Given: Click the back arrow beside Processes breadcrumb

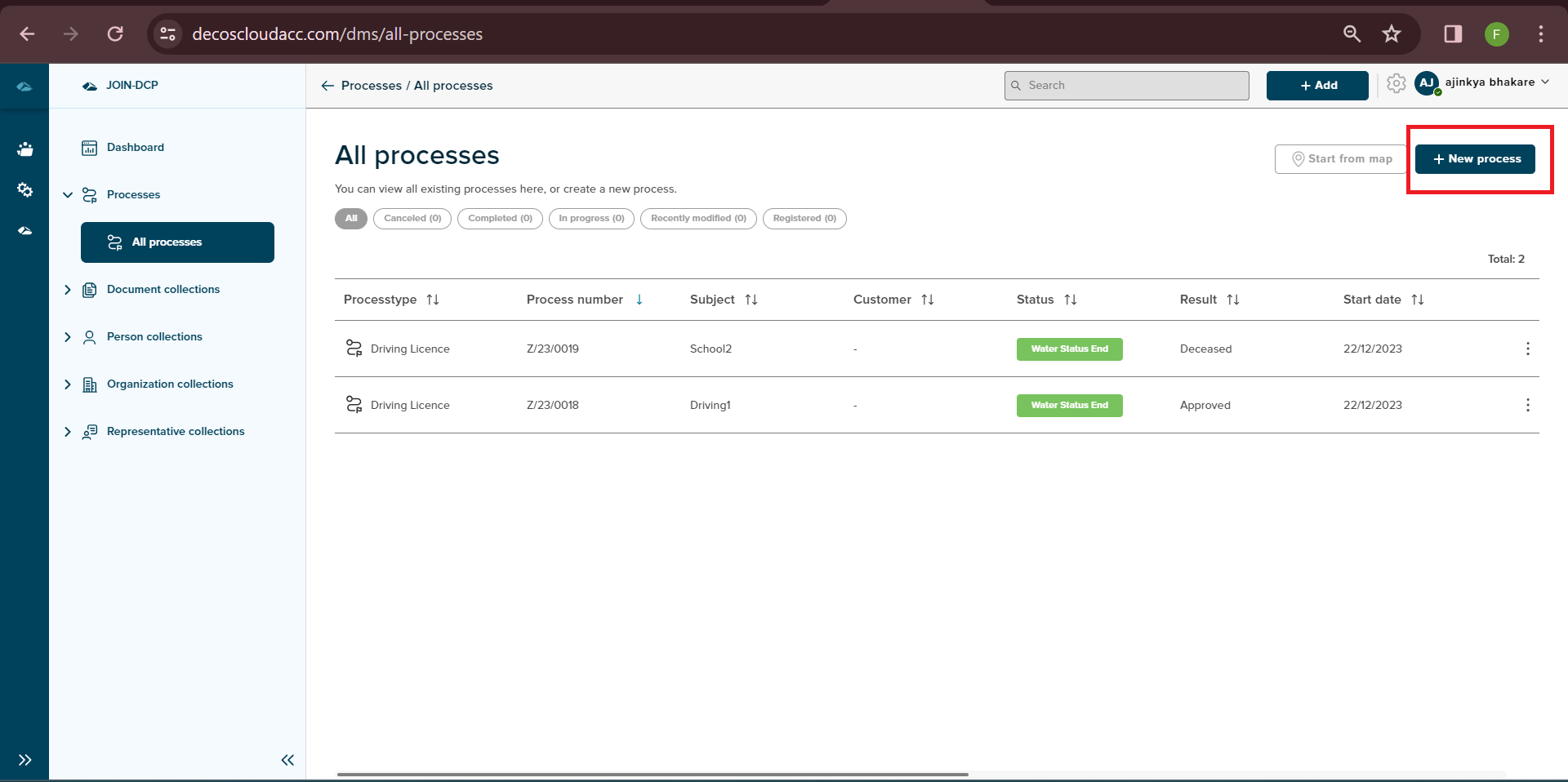Looking at the screenshot, I should pyautogui.click(x=327, y=86).
